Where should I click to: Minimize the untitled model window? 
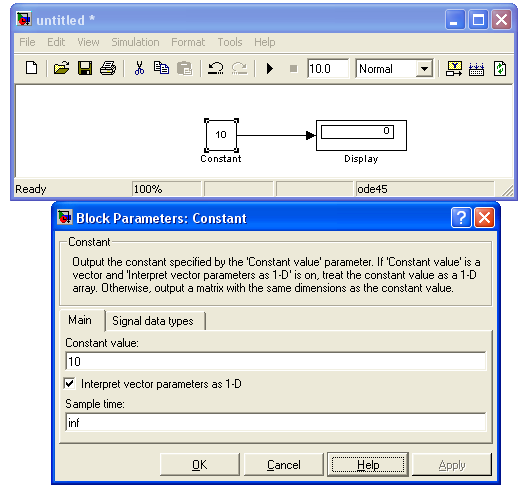coord(455,19)
